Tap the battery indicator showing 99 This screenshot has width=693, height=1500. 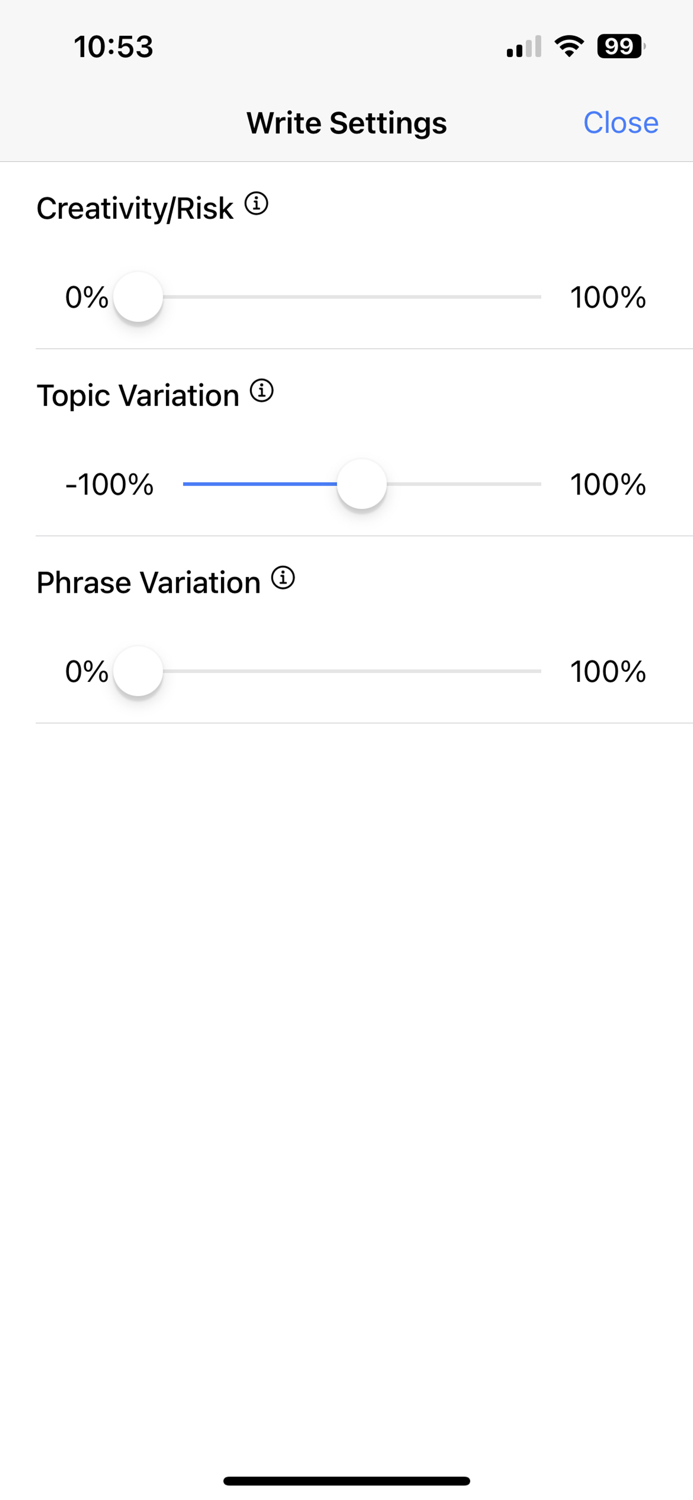620,46
